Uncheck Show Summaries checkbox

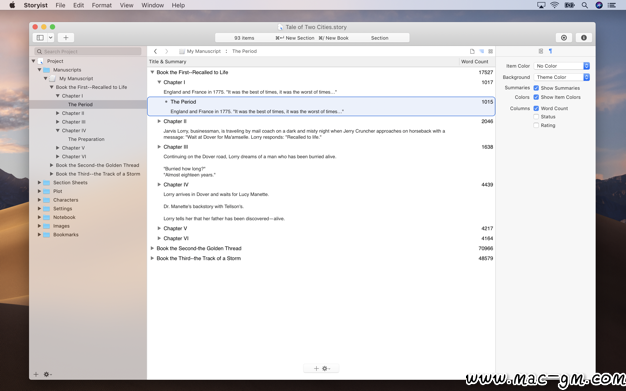[536, 88]
